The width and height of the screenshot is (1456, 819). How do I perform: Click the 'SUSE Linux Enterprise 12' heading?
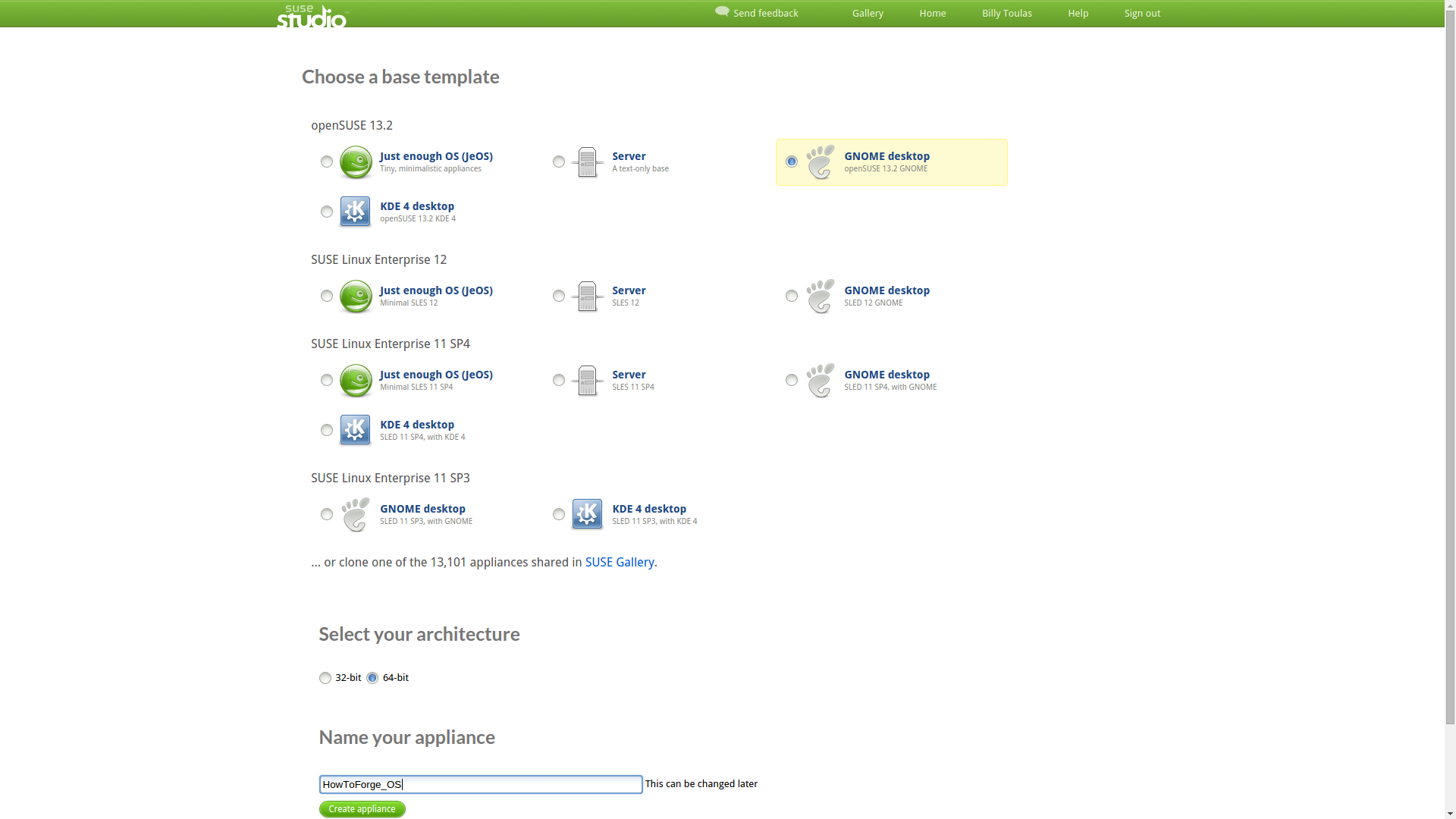[x=378, y=259]
